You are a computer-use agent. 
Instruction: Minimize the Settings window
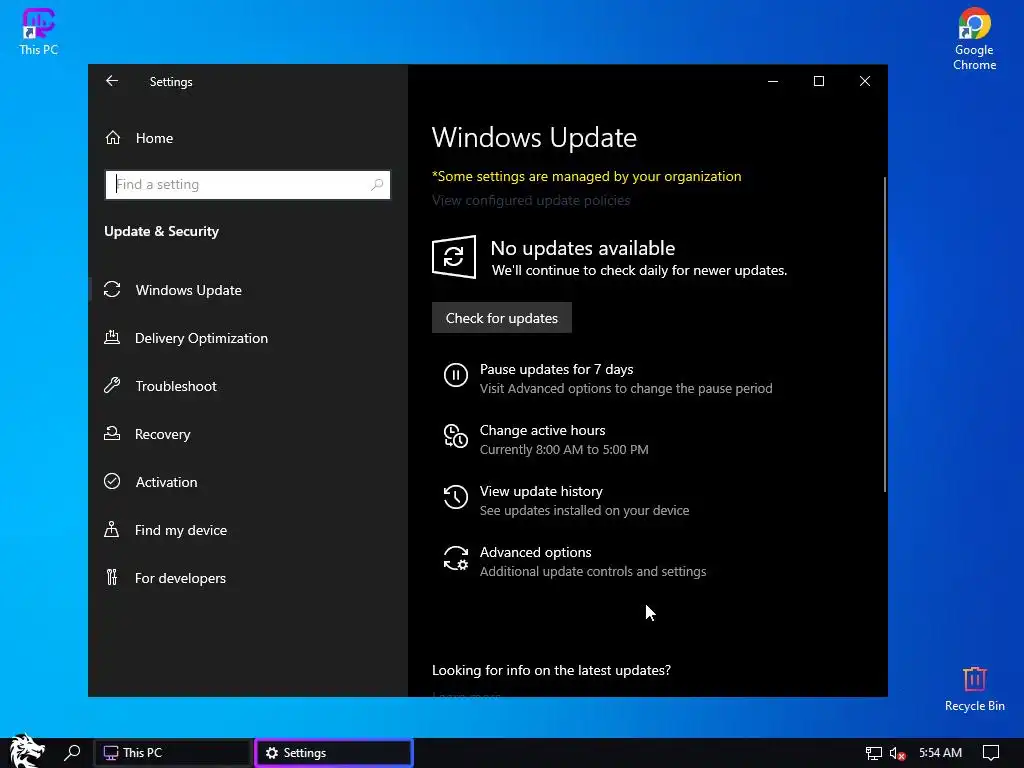click(773, 81)
